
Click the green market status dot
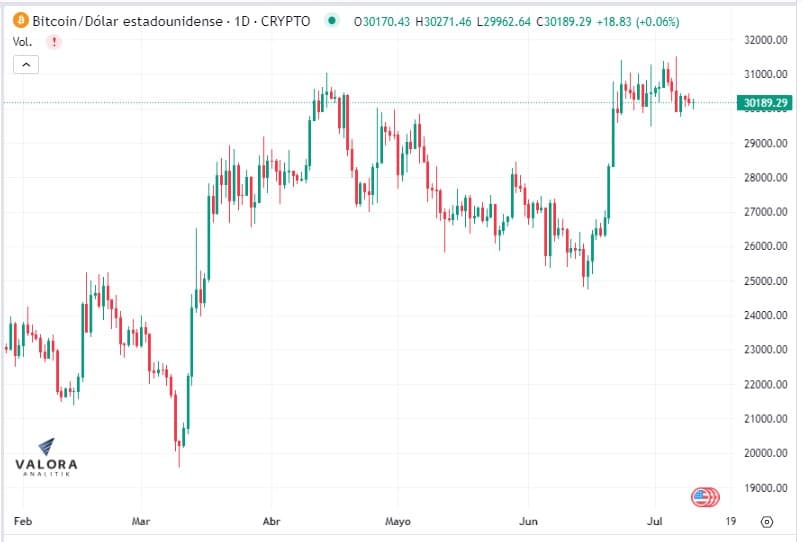[x=331, y=21]
